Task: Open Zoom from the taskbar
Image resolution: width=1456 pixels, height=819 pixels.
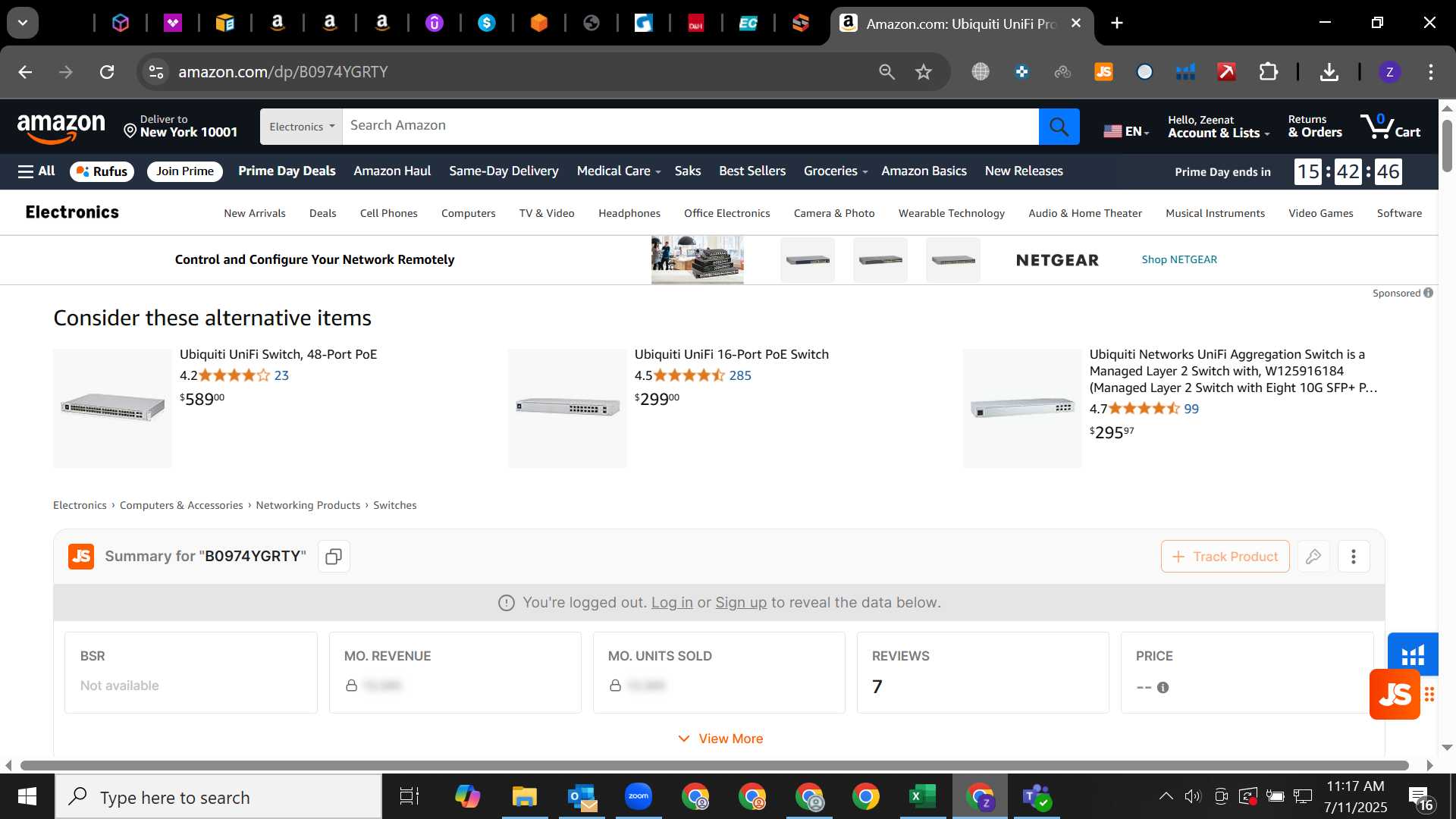Action: tap(639, 797)
